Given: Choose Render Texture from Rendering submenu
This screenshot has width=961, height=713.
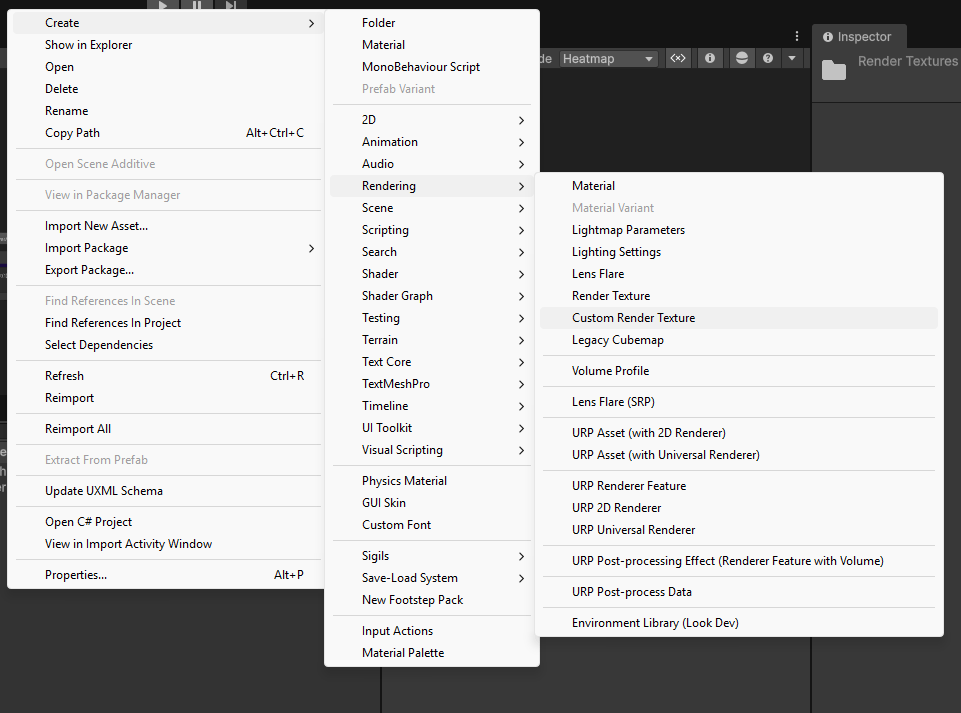Looking at the screenshot, I should pos(611,296).
